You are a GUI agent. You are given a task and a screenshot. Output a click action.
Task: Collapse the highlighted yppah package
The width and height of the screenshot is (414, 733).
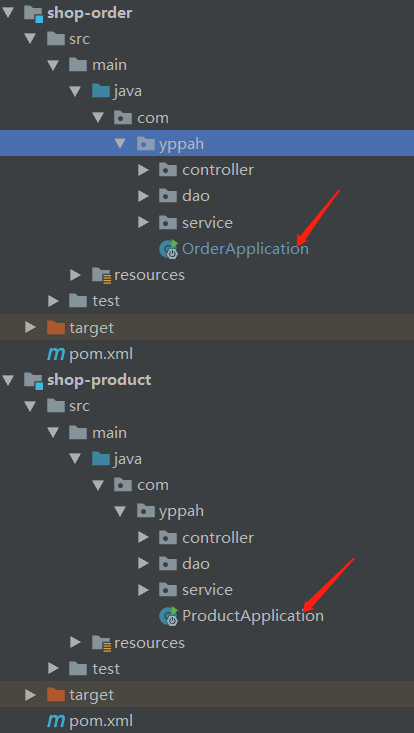coord(121,144)
